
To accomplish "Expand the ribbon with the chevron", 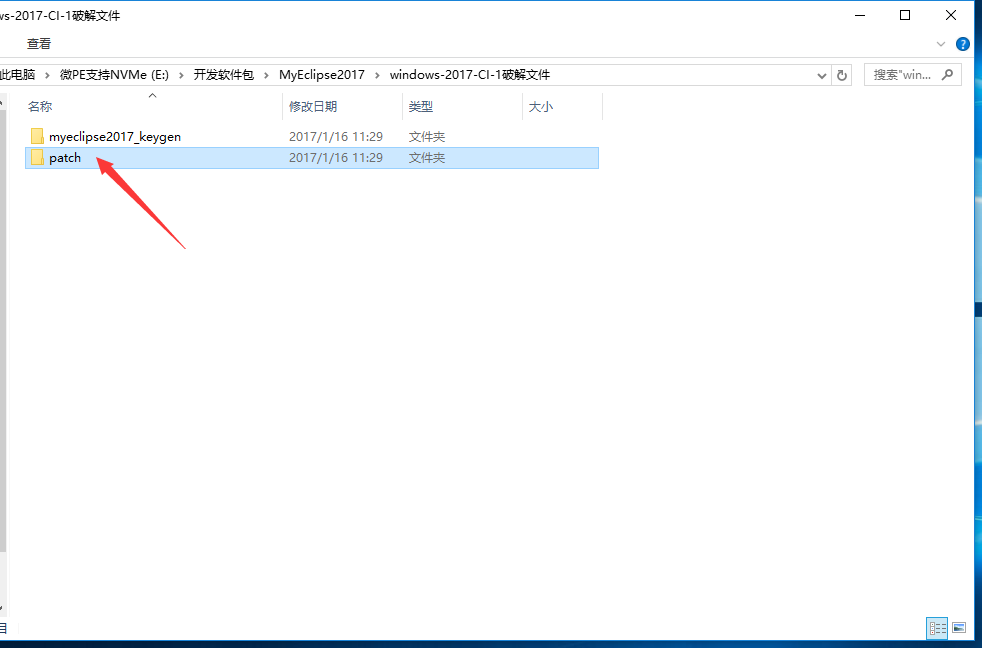I will pyautogui.click(x=941, y=44).
